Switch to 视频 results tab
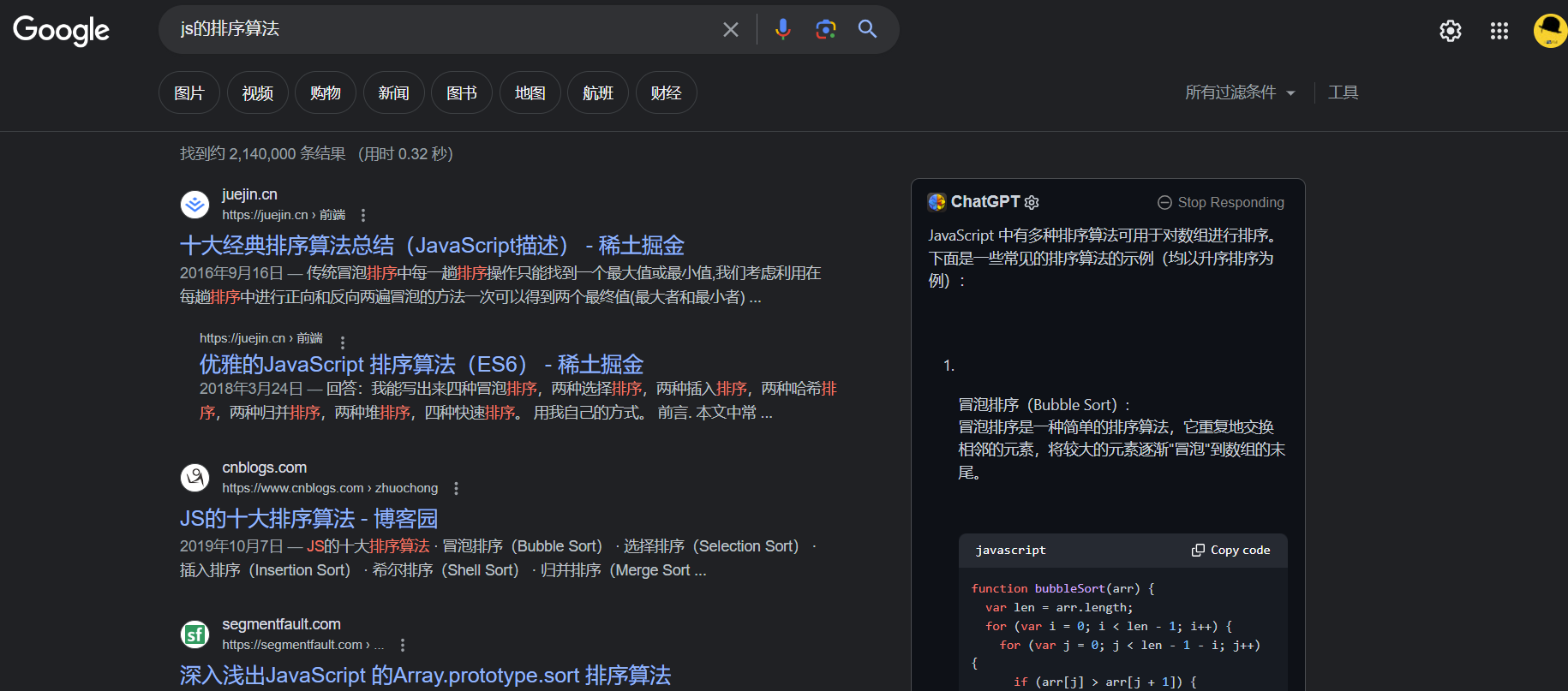Screen dimensions: 1568x691 [x=258, y=92]
